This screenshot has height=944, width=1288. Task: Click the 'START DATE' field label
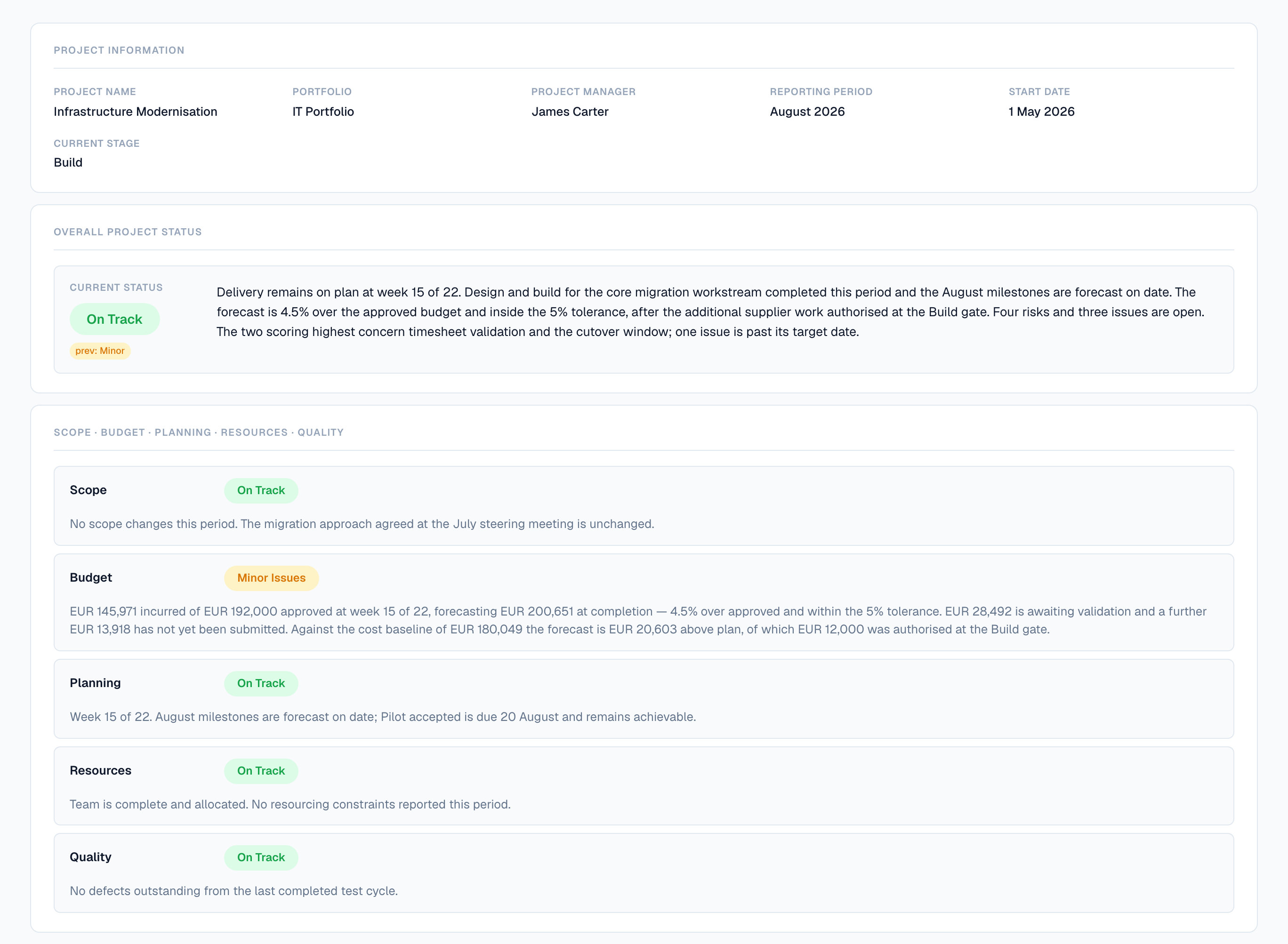[1039, 91]
